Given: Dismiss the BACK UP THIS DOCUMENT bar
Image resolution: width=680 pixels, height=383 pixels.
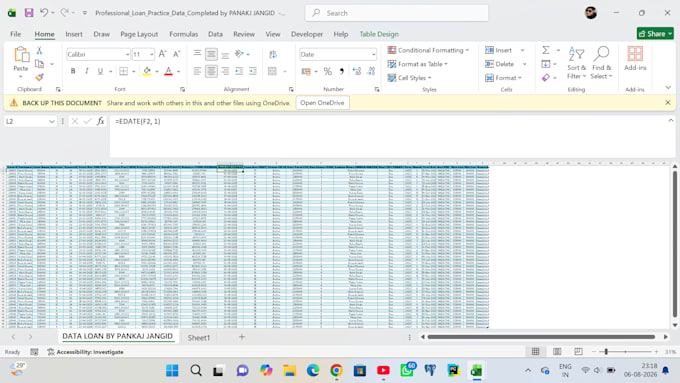Looking at the screenshot, I should click(668, 102).
